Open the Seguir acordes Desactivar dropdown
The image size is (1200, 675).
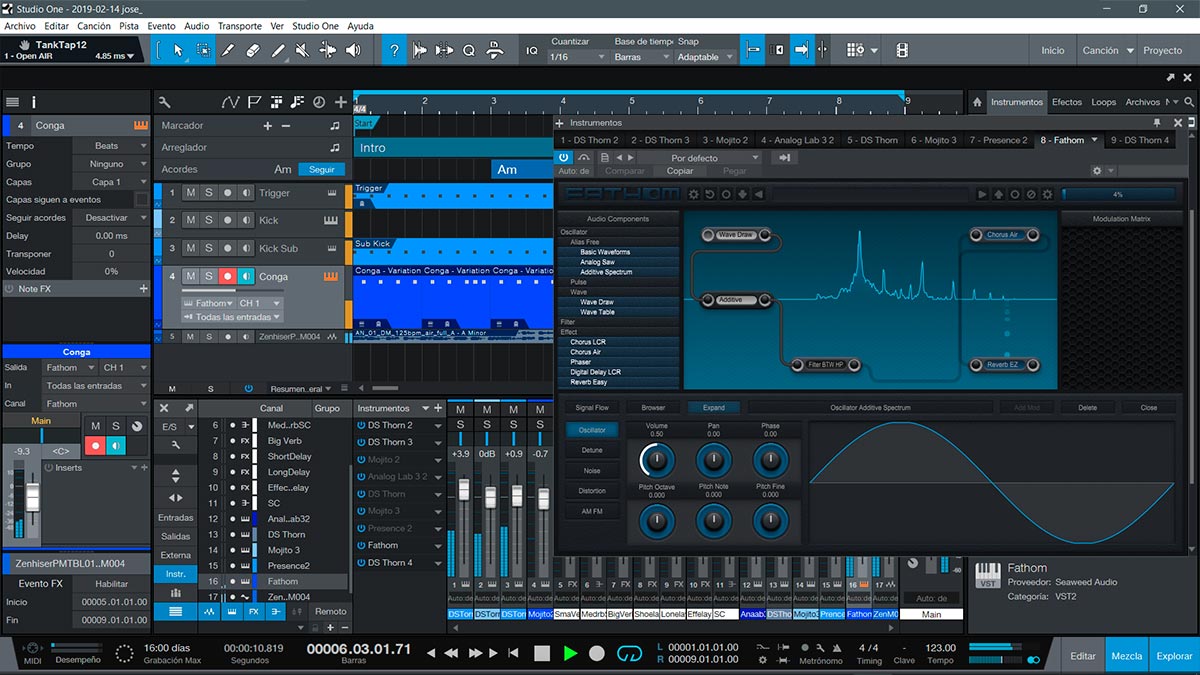pyautogui.click(x=112, y=218)
